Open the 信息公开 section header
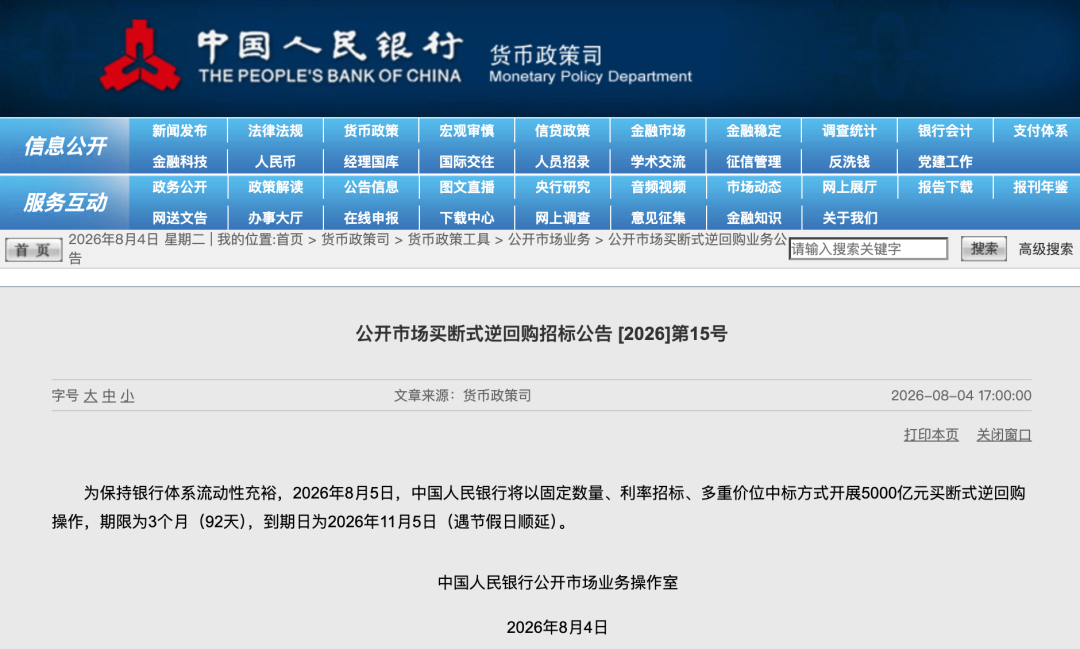The height and width of the screenshot is (649, 1080). tap(65, 145)
